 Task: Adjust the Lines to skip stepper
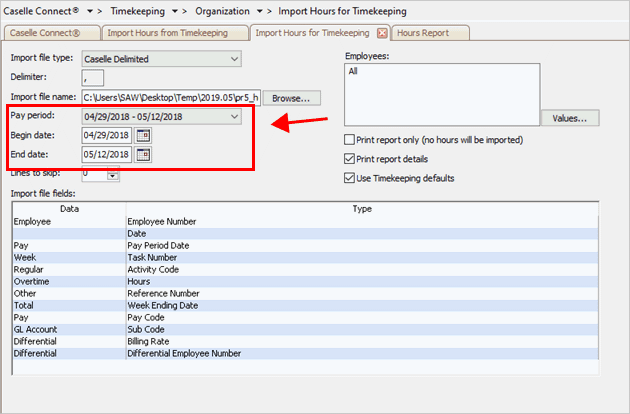(x=112, y=175)
